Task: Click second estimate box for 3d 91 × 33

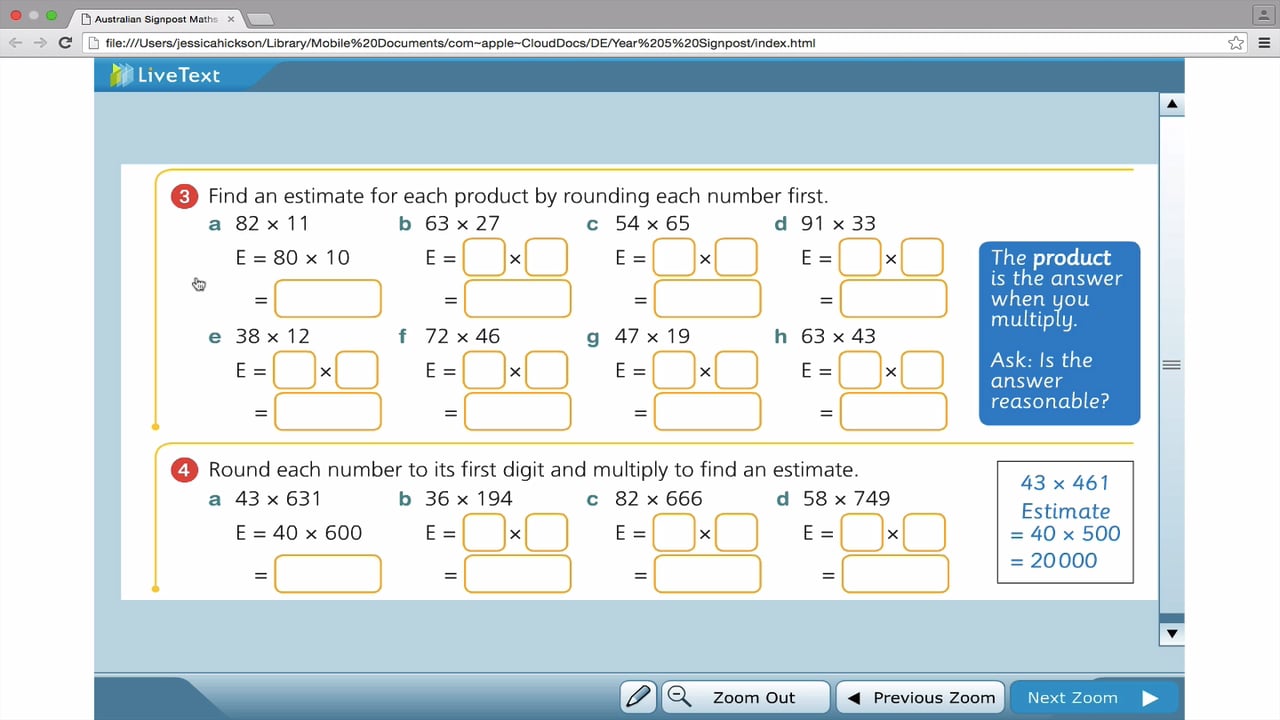Action: [922, 257]
